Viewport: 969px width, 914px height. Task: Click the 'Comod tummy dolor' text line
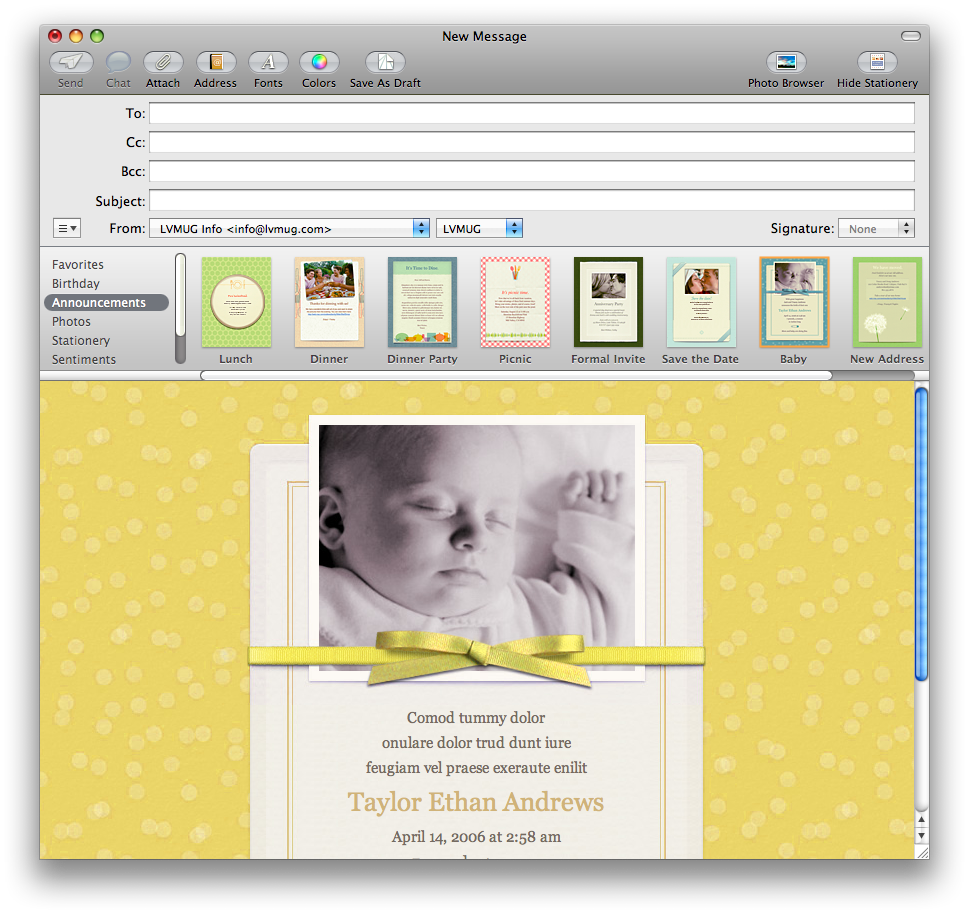click(476, 717)
